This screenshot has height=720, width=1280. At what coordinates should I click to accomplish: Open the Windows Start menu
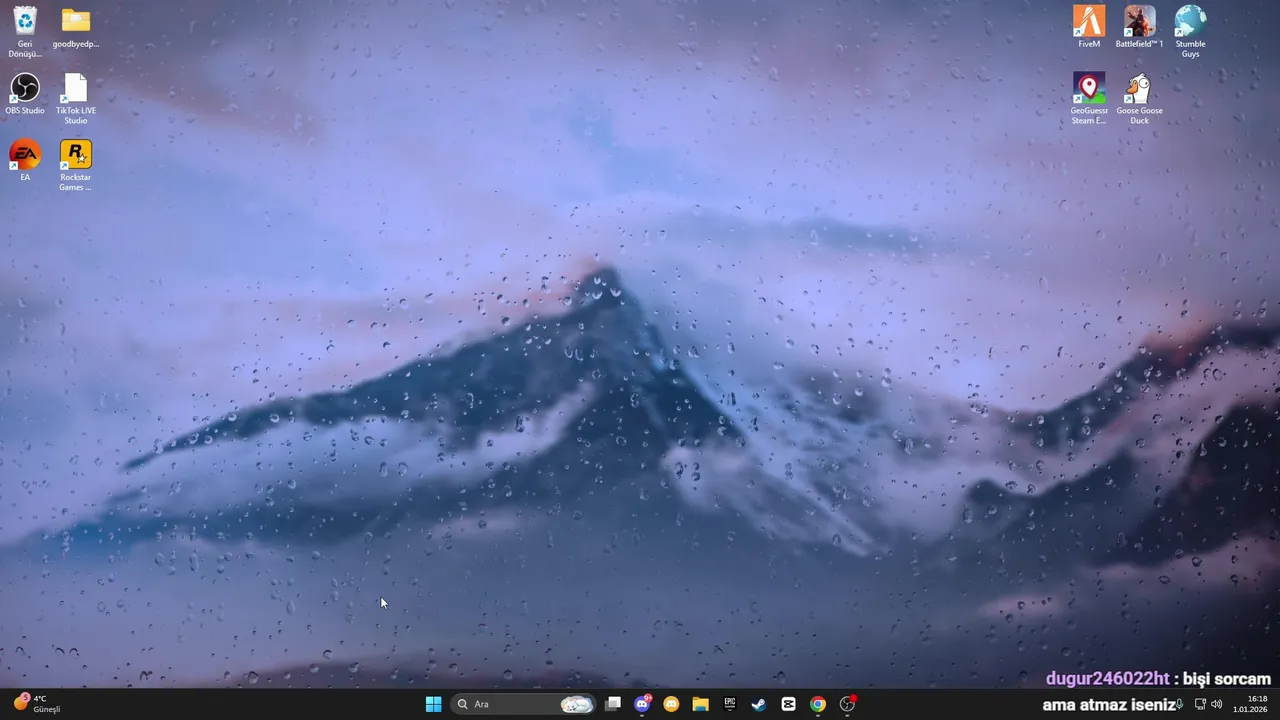[433, 704]
